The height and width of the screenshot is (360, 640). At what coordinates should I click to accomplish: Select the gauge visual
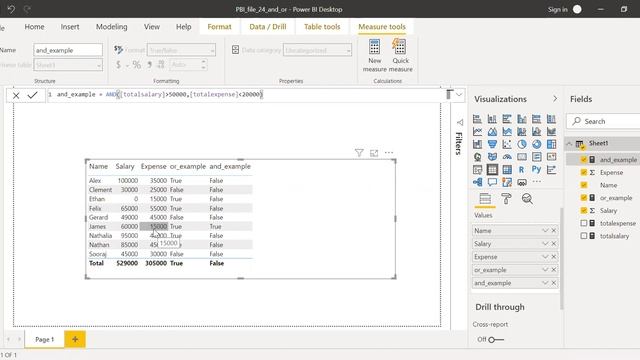[507, 157]
